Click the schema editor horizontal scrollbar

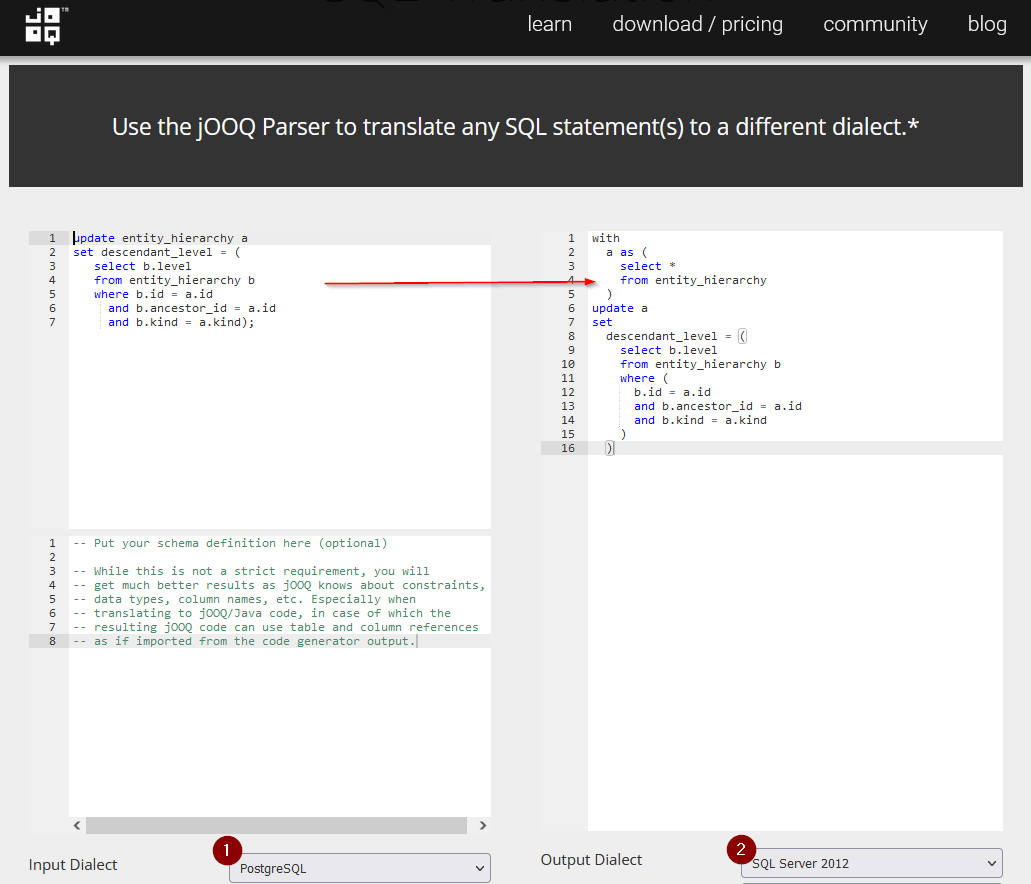[276, 825]
